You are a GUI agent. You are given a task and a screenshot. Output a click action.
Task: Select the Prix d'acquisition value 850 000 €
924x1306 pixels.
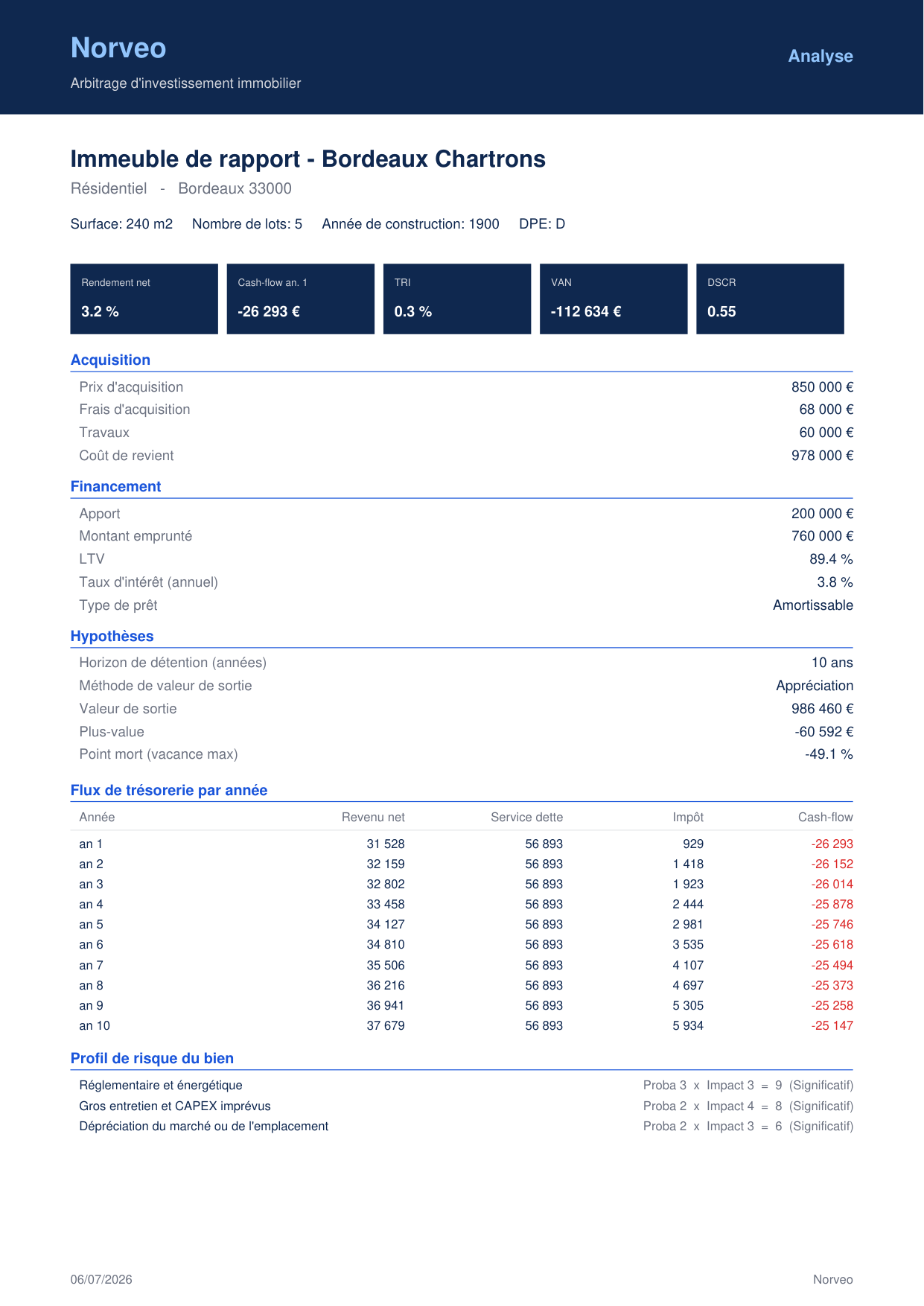tap(822, 387)
